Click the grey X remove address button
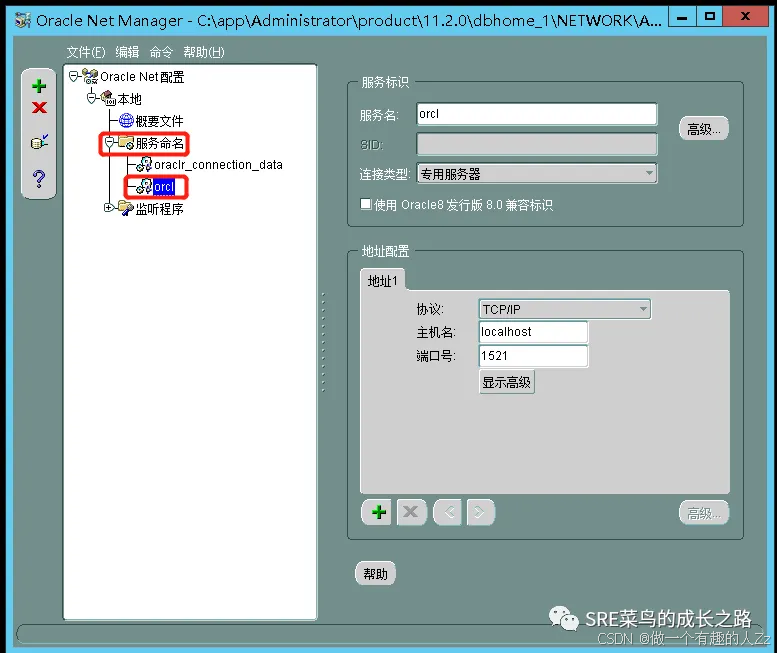 pyautogui.click(x=410, y=512)
